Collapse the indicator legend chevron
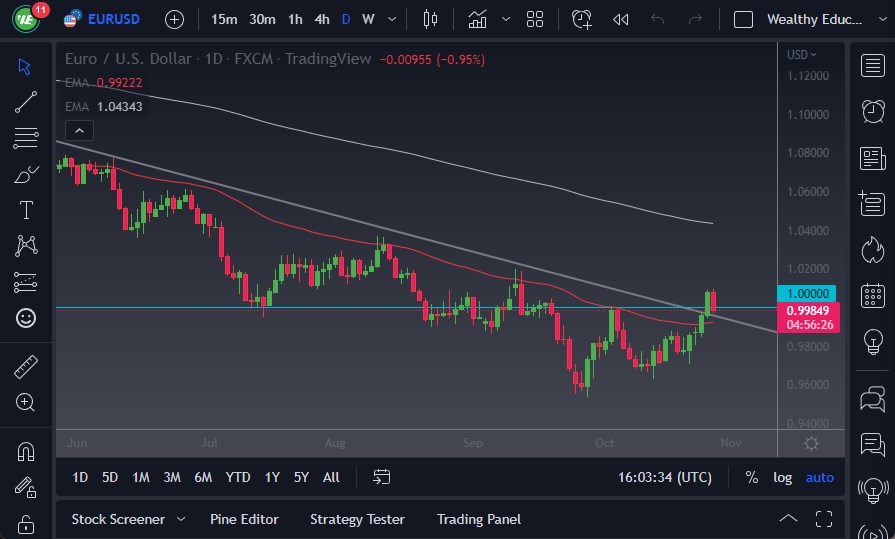Screen dimensions: 895x539 click(78, 130)
